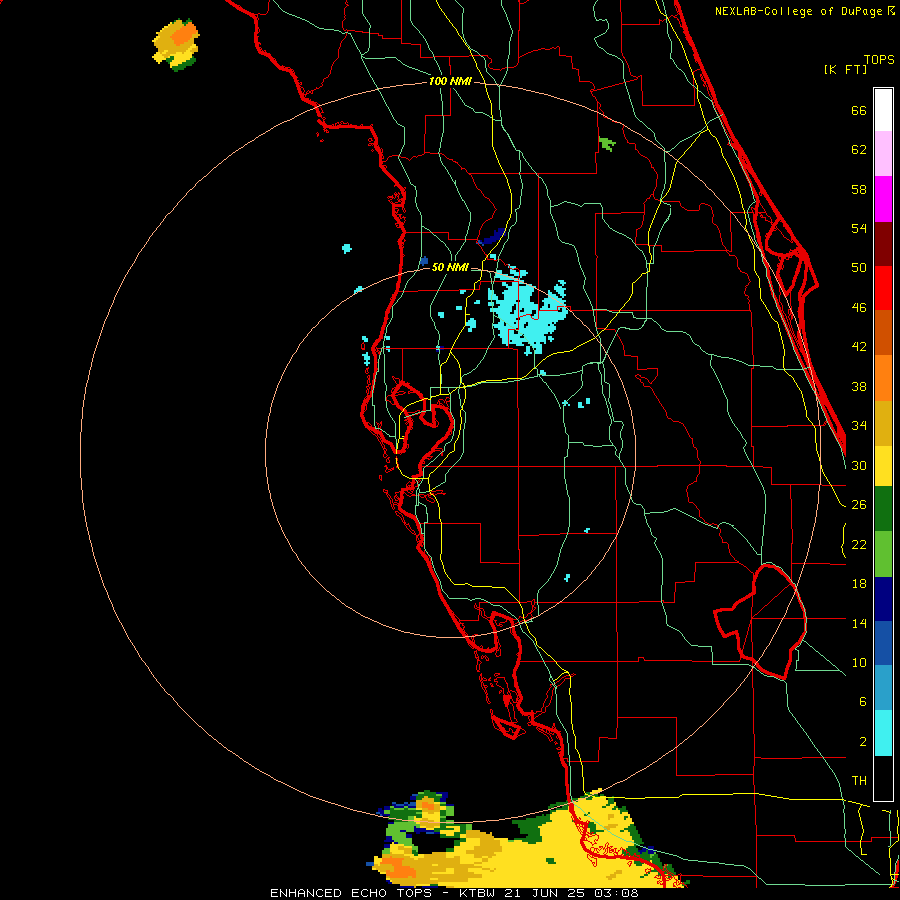Click the legend value 54
The width and height of the screenshot is (900, 900).
click(859, 228)
